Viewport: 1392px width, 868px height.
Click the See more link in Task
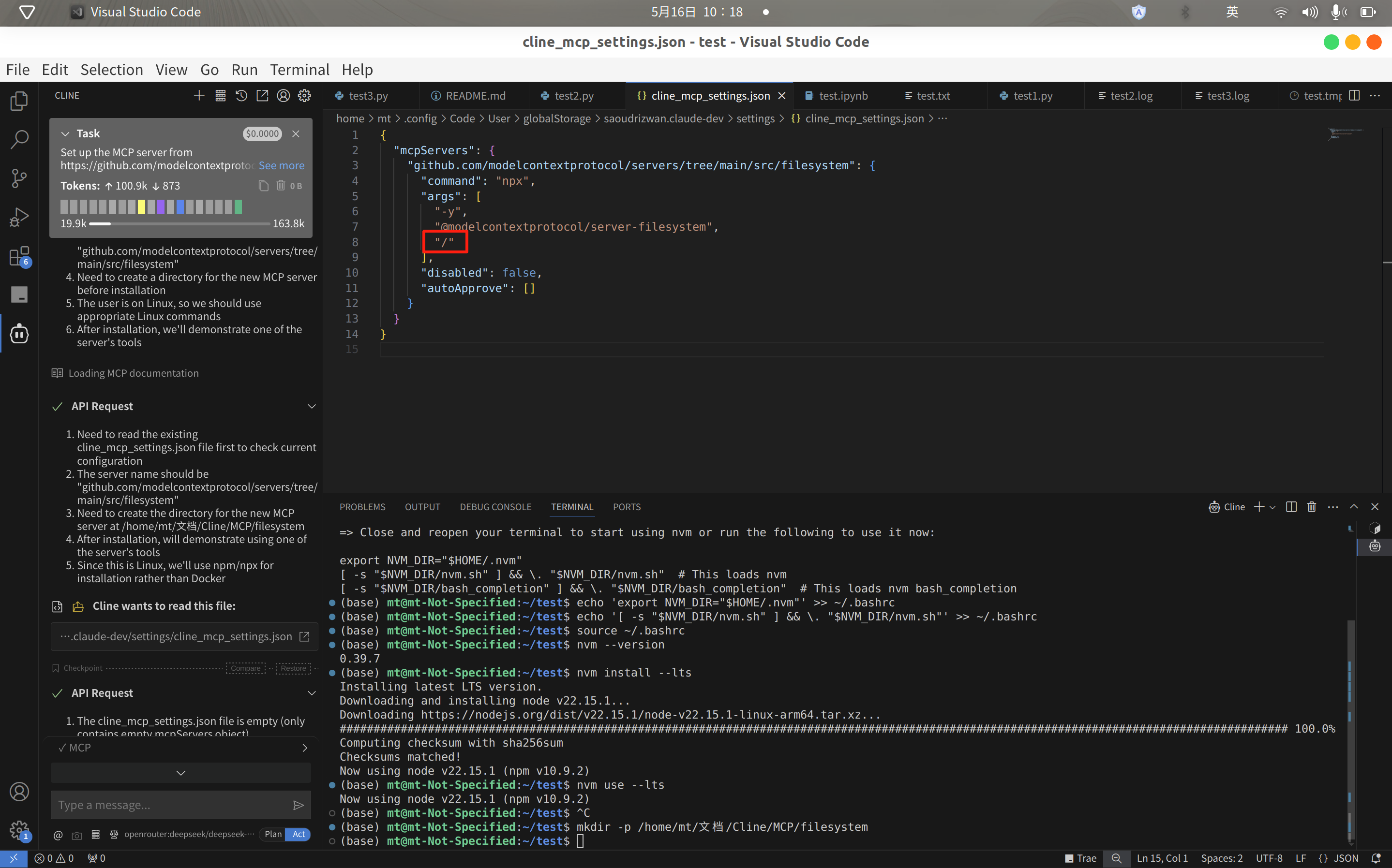tap(281, 165)
